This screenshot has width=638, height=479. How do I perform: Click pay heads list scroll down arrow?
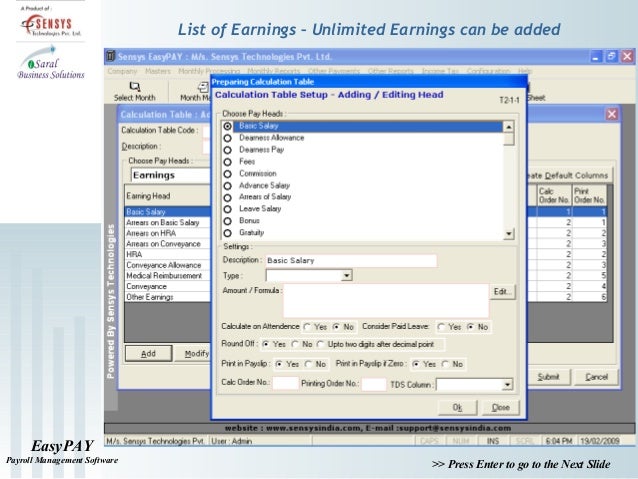coord(509,234)
